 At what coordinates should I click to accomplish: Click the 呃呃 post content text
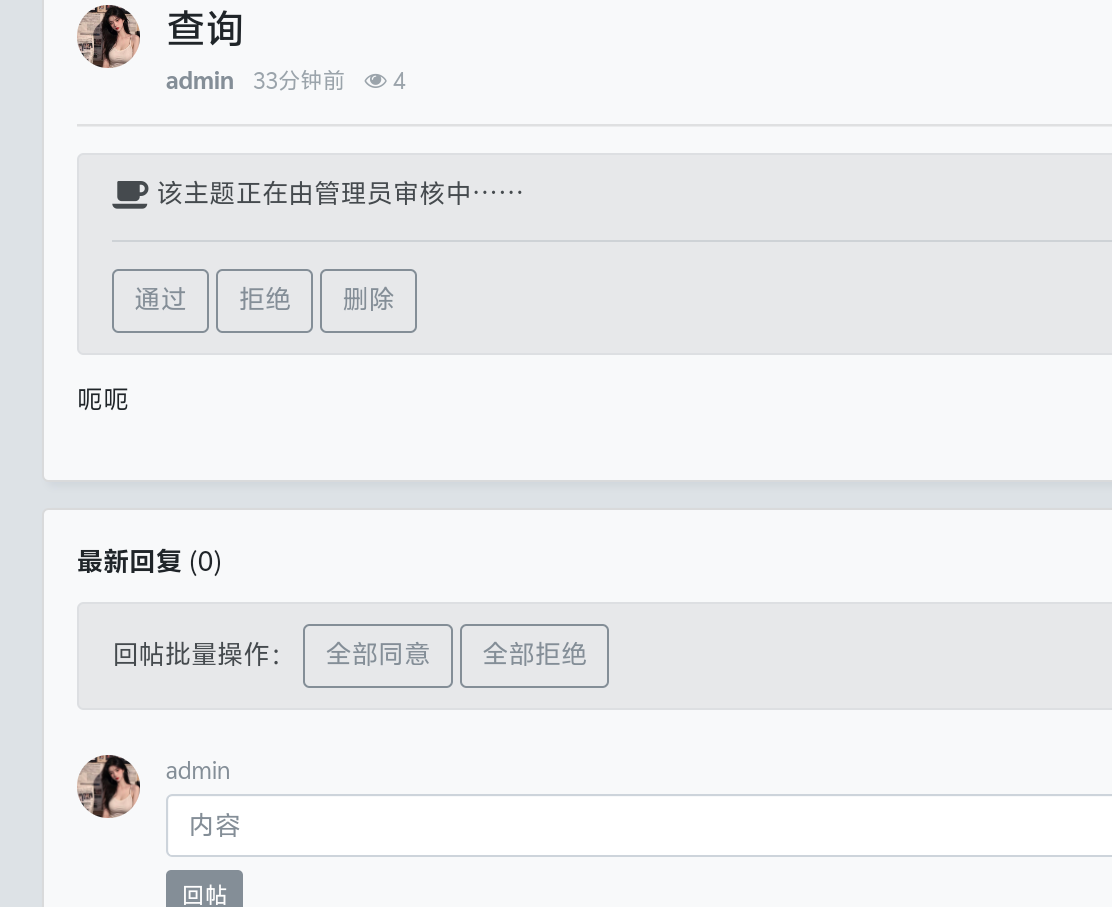pyautogui.click(x=103, y=400)
